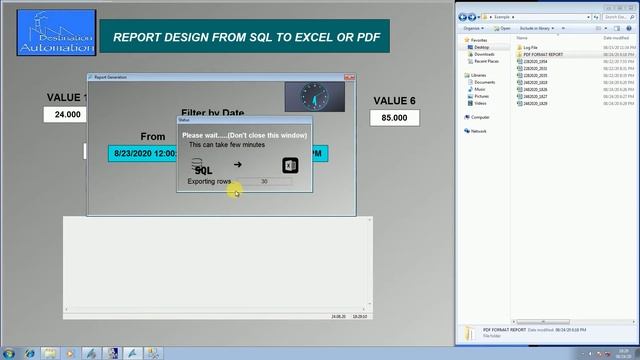The height and width of the screenshot is (360, 640).
Task: Click the Explorer search box
Action: click(x=618, y=17)
